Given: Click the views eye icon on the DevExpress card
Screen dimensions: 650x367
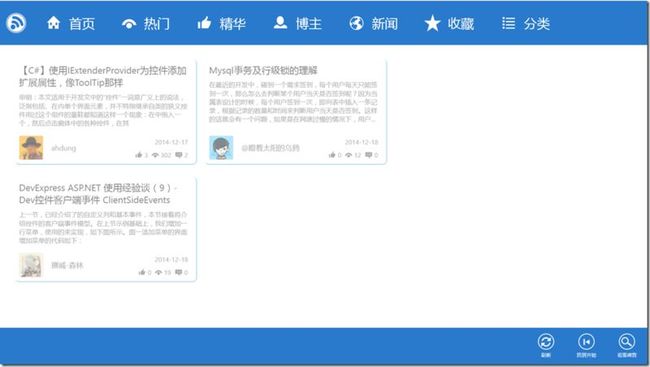Looking at the screenshot, I should (x=158, y=272).
